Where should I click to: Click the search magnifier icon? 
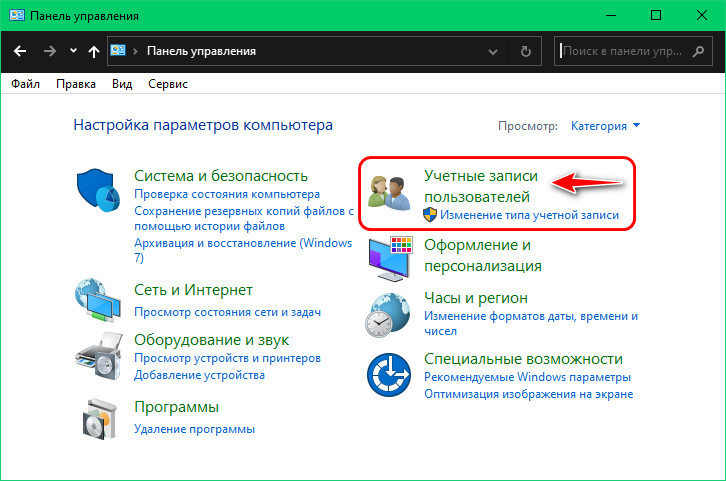pos(698,51)
